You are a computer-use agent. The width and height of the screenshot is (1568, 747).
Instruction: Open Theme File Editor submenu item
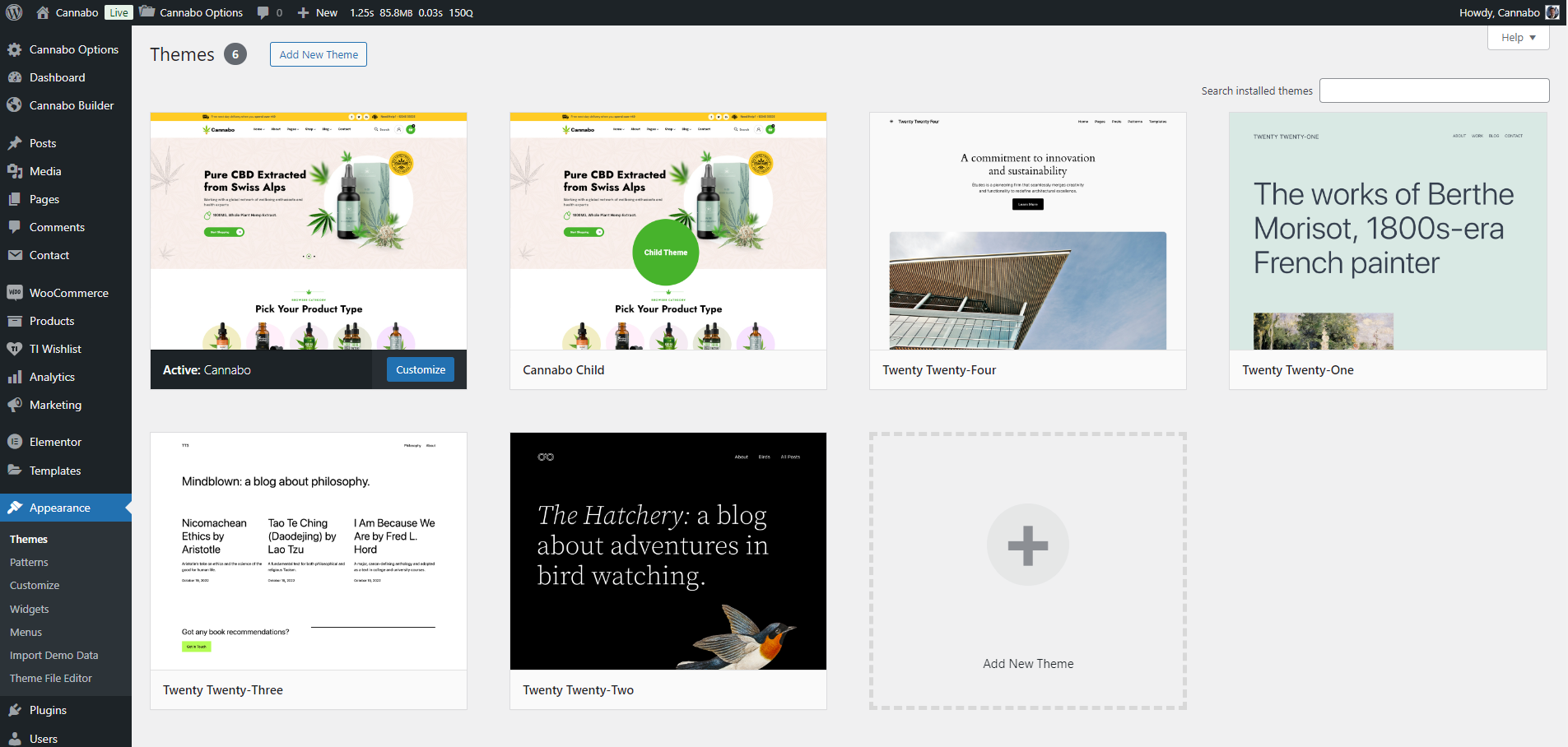(x=51, y=678)
